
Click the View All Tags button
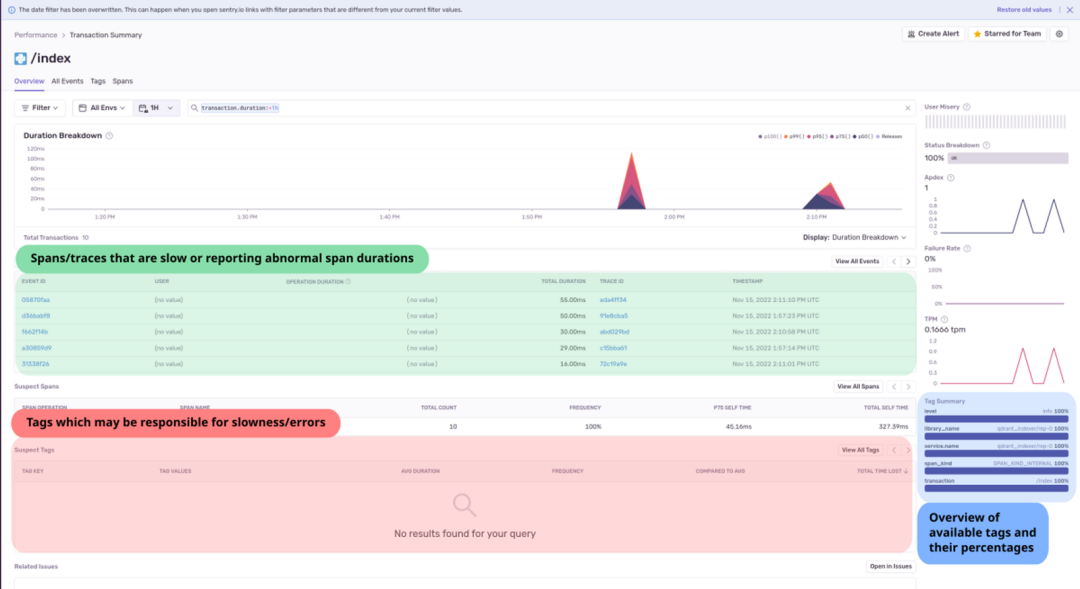click(860, 450)
